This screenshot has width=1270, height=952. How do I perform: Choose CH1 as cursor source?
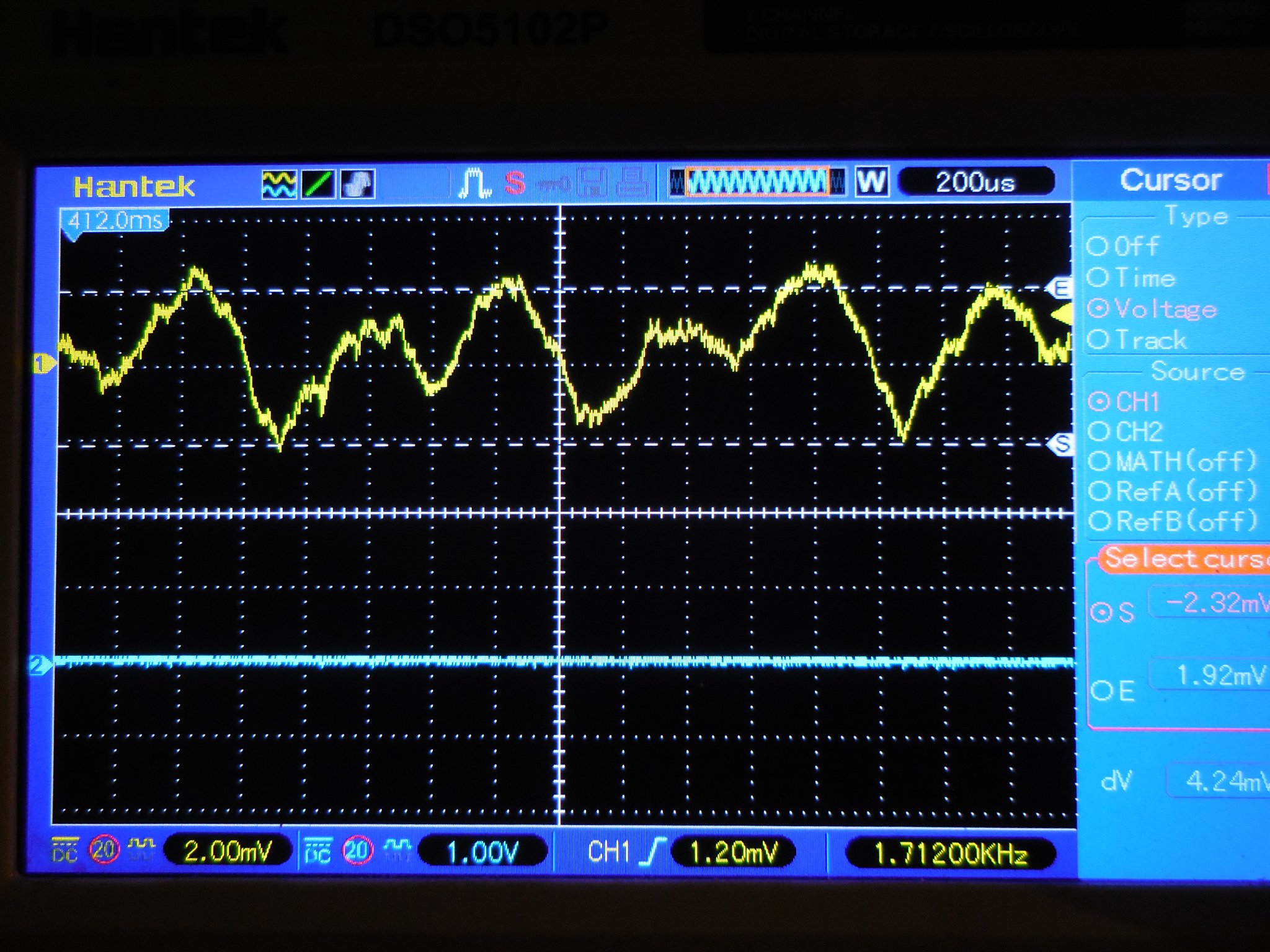click(x=1124, y=402)
